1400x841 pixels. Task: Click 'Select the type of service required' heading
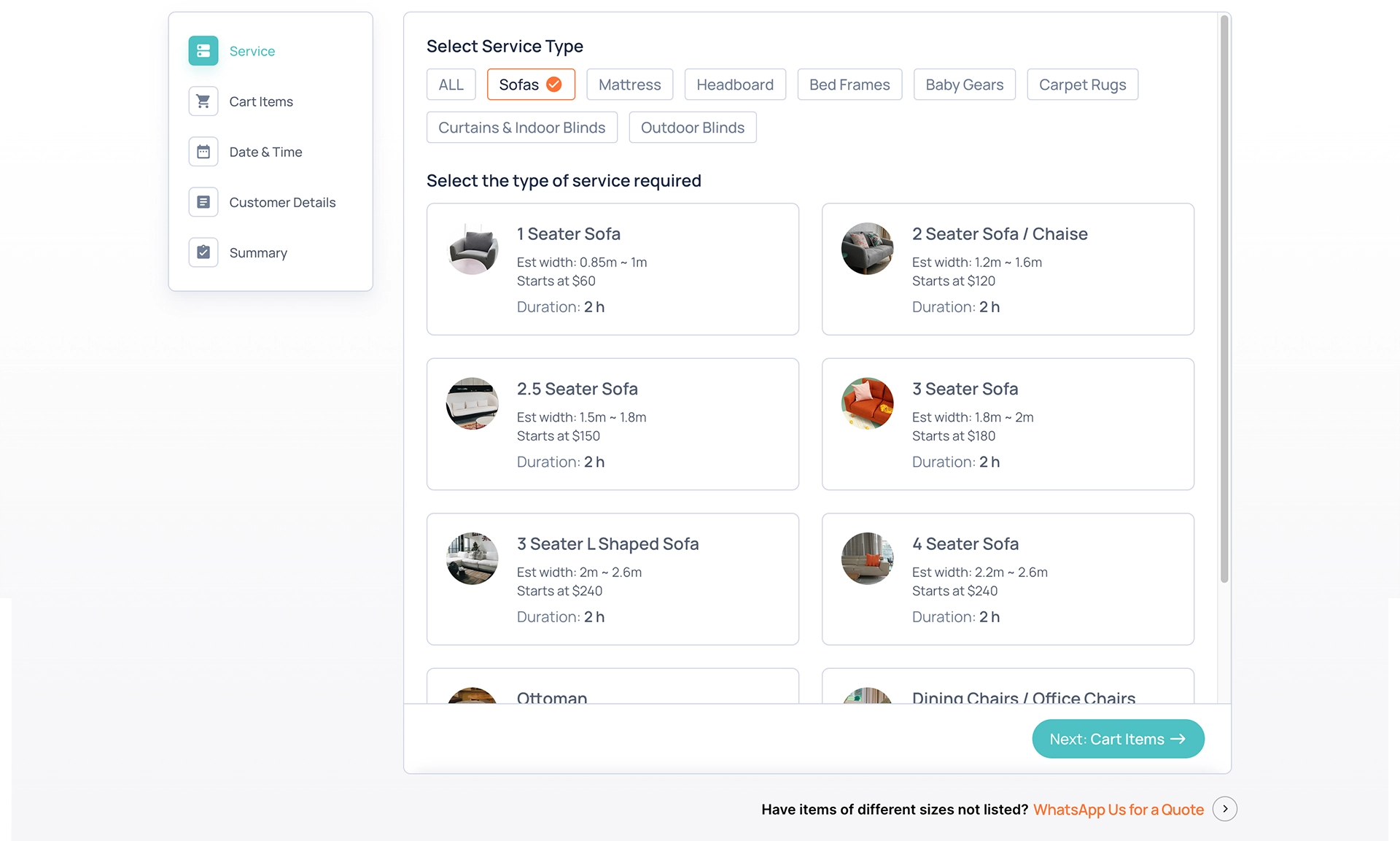[x=564, y=181]
